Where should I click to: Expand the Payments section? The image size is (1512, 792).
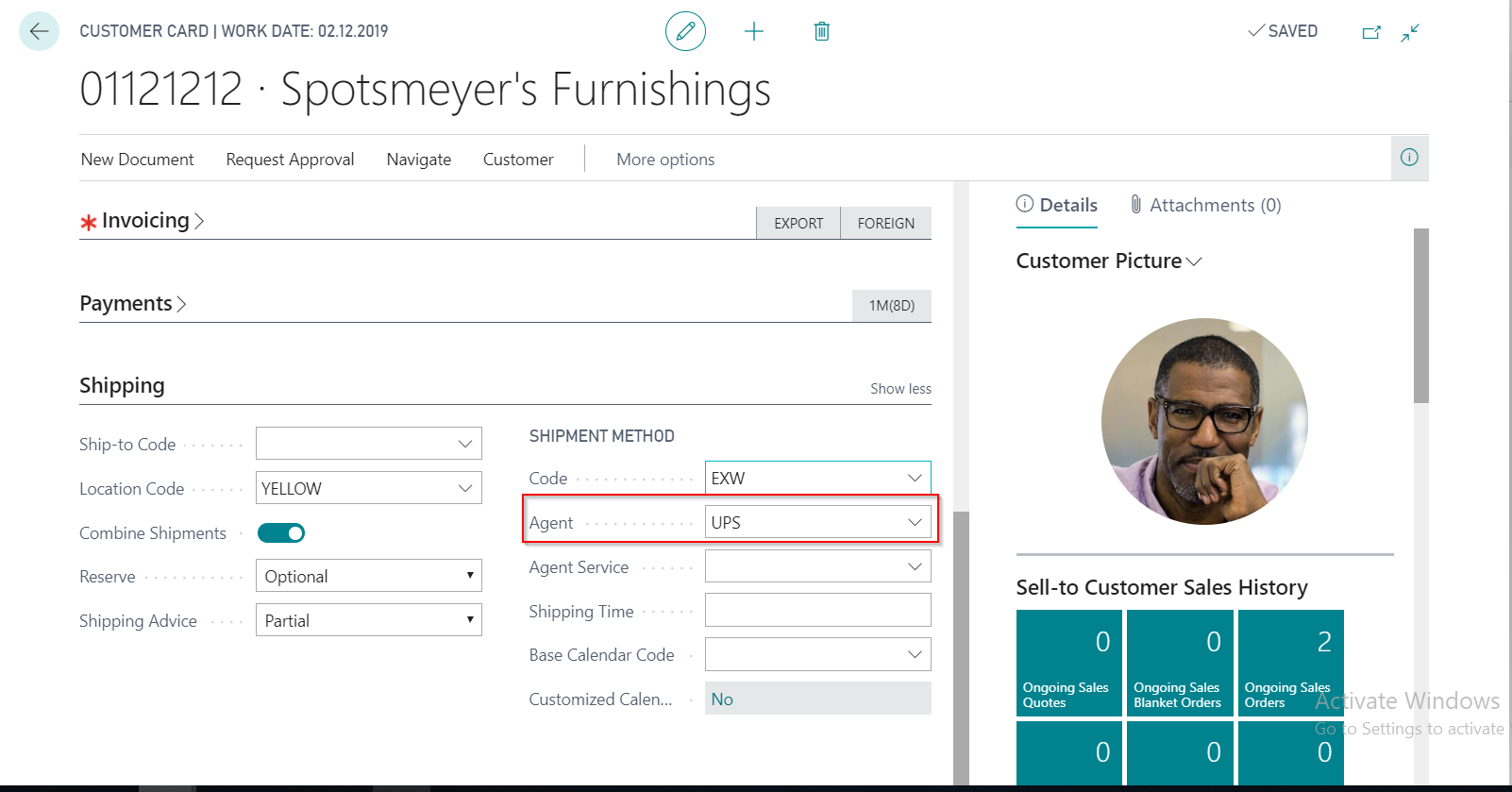132,304
